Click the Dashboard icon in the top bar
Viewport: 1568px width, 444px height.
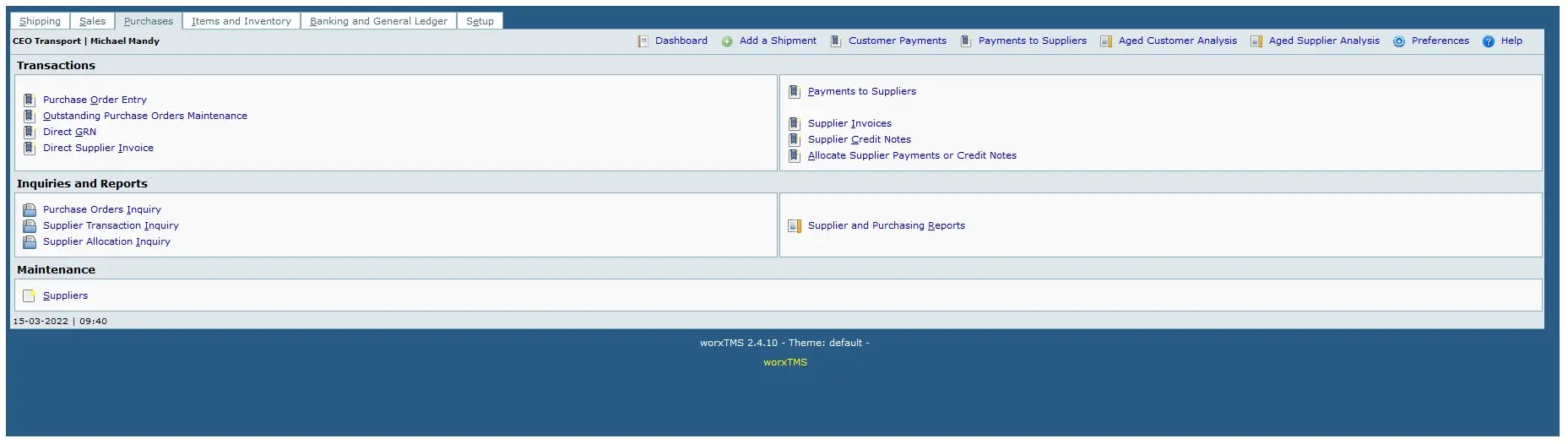(x=643, y=41)
